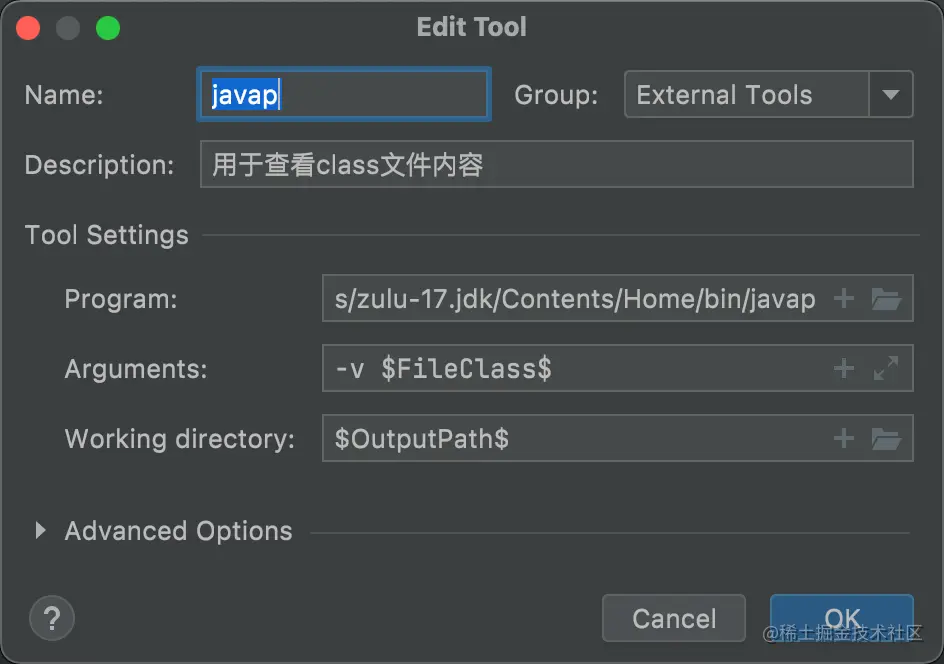Open the help question mark button
The image size is (944, 664).
pyautogui.click(x=52, y=617)
